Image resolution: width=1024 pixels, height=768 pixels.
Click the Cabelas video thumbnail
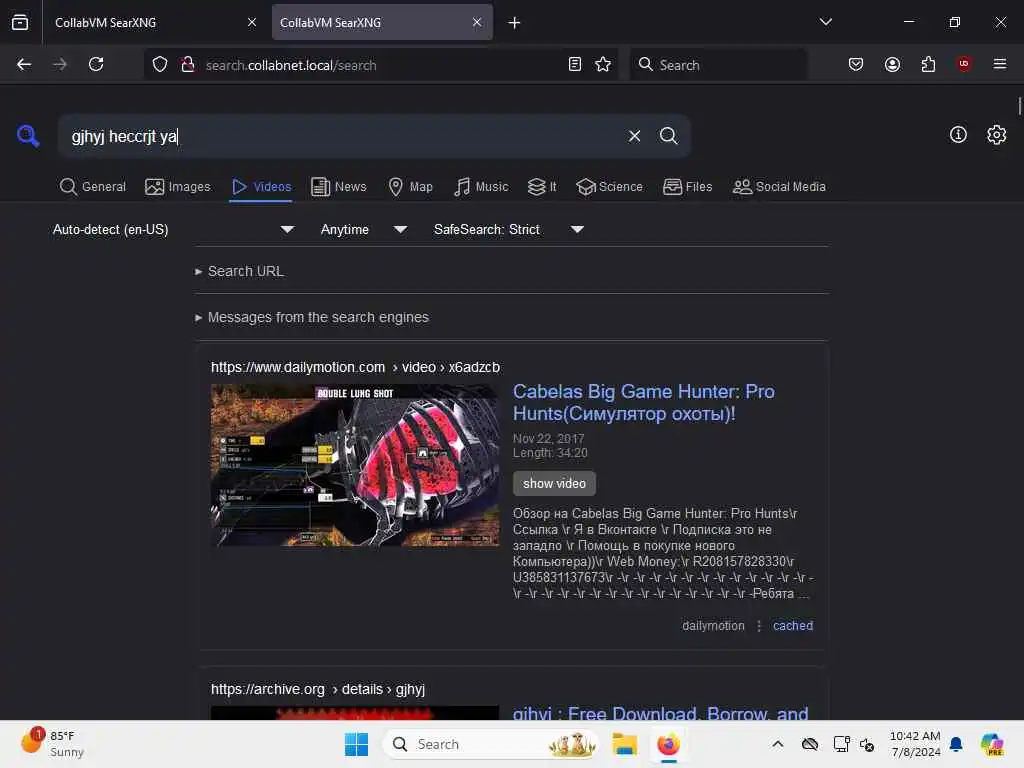point(355,465)
